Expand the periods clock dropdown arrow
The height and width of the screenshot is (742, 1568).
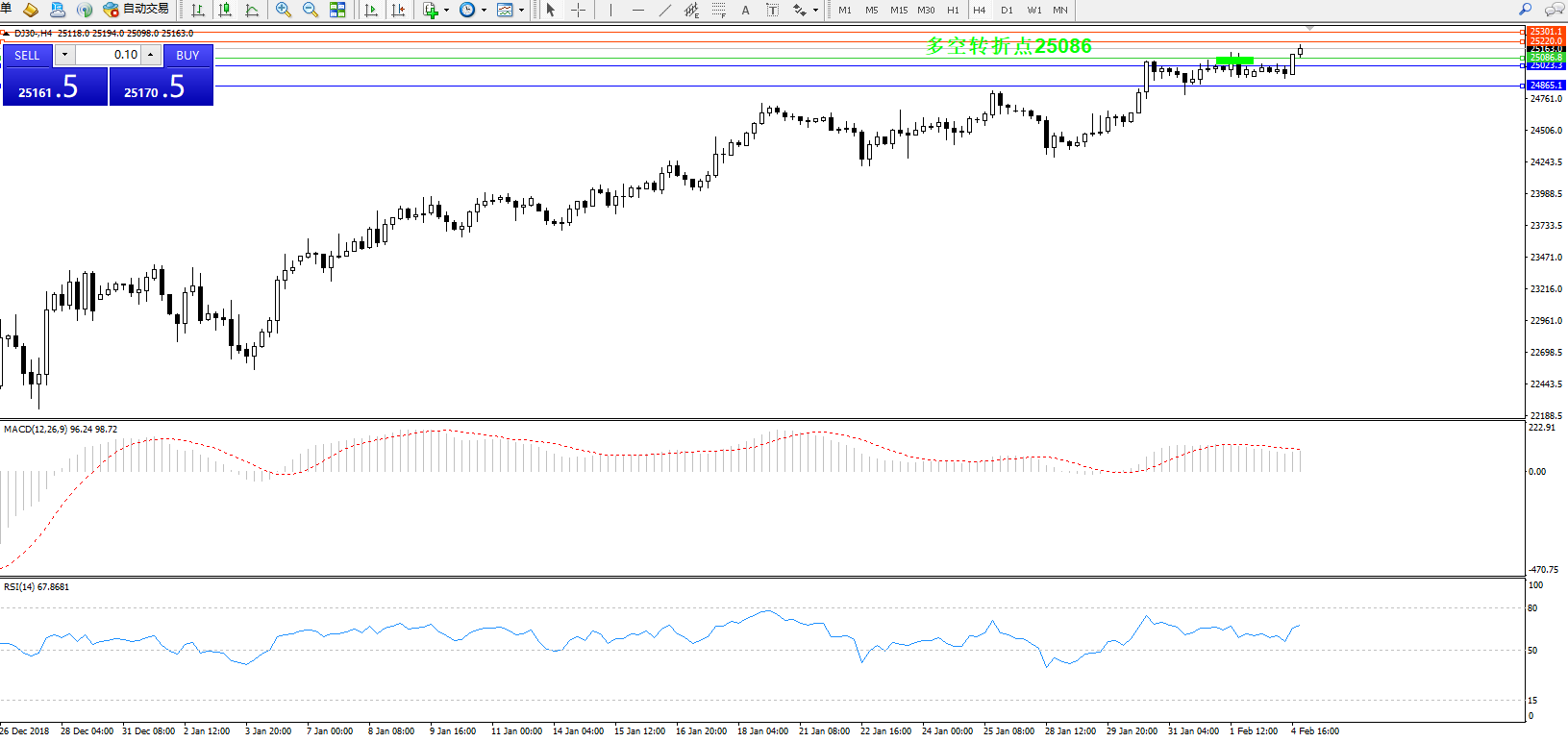484,11
